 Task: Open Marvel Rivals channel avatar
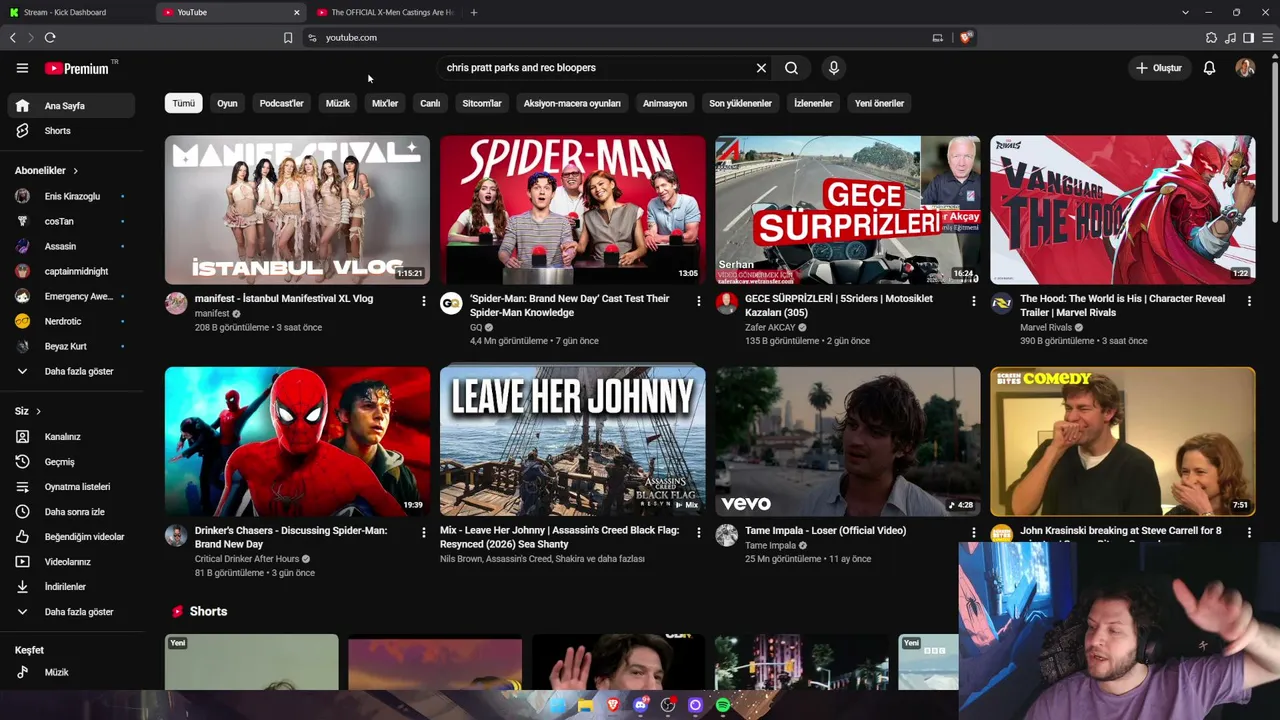pos(1001,303)
